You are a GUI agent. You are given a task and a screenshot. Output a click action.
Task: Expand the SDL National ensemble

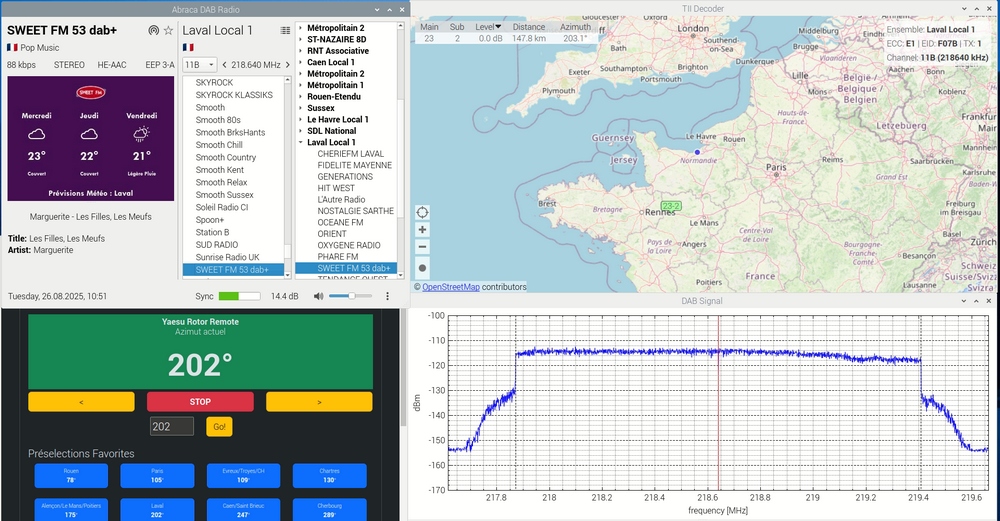[300, 131]
